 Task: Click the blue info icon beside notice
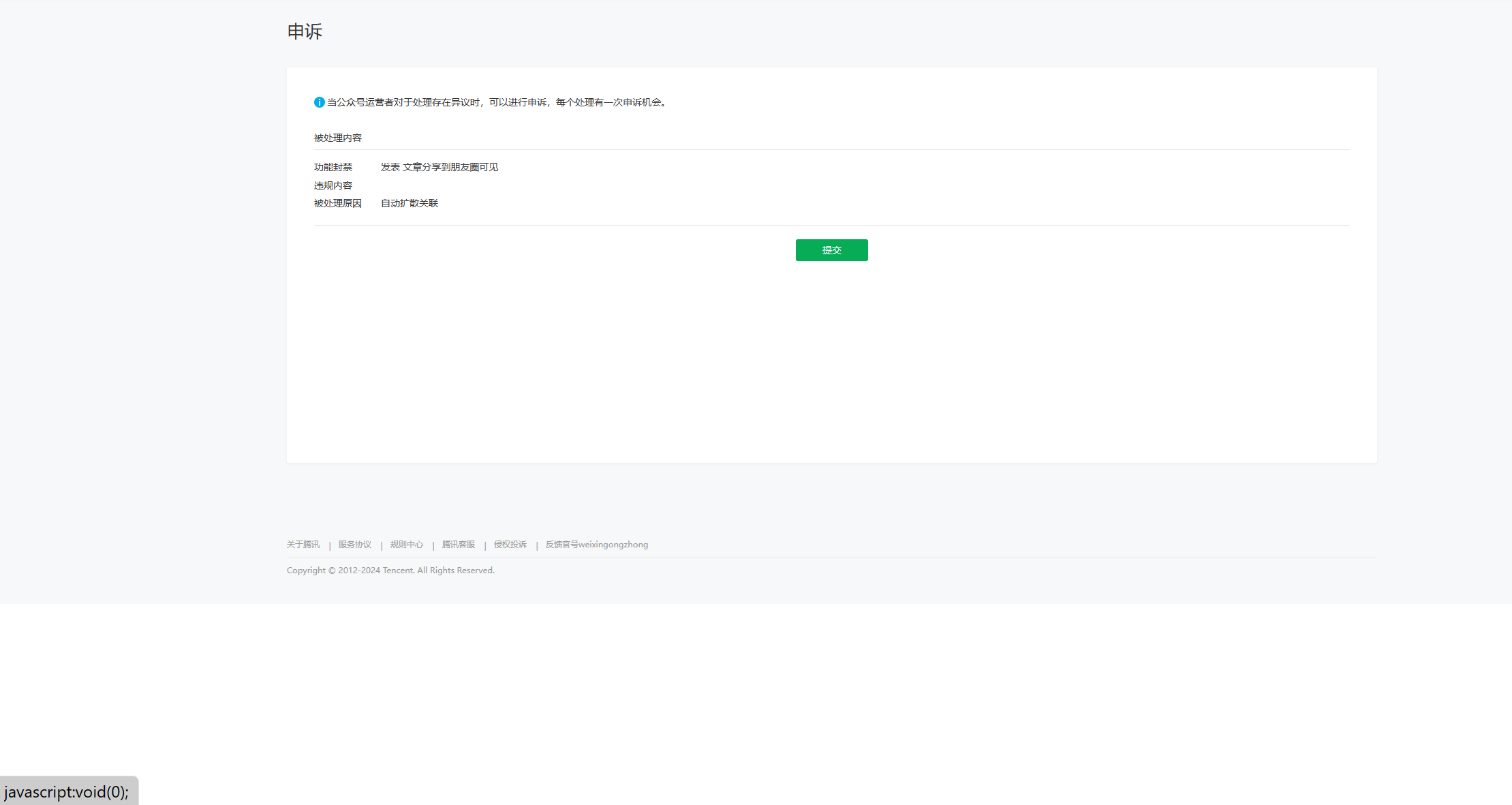point(319,102)
